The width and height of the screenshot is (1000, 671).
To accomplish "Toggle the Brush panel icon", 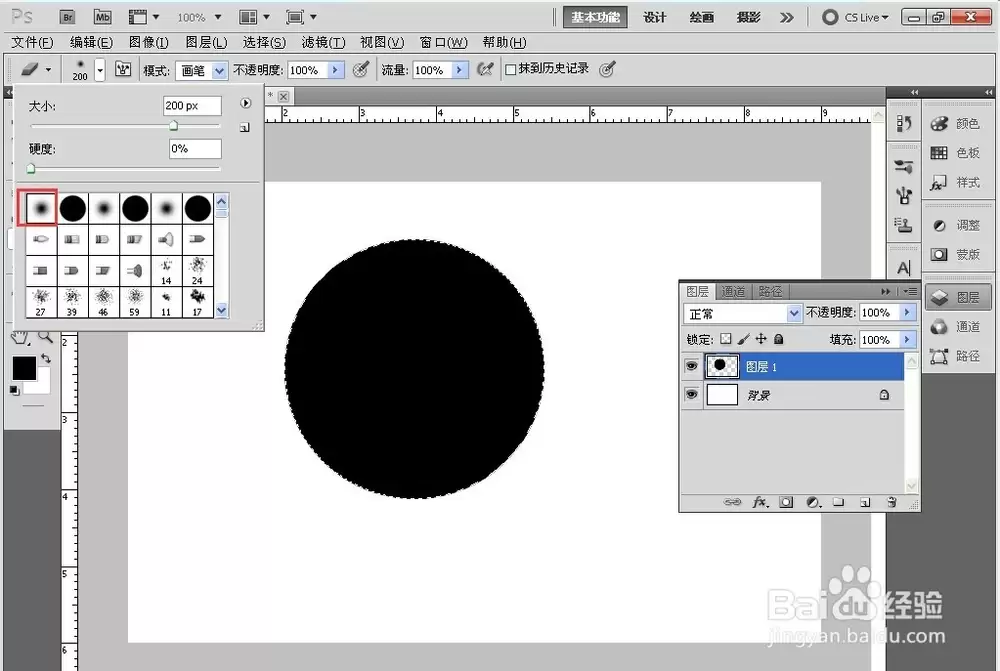I will [x=122, y=69].
